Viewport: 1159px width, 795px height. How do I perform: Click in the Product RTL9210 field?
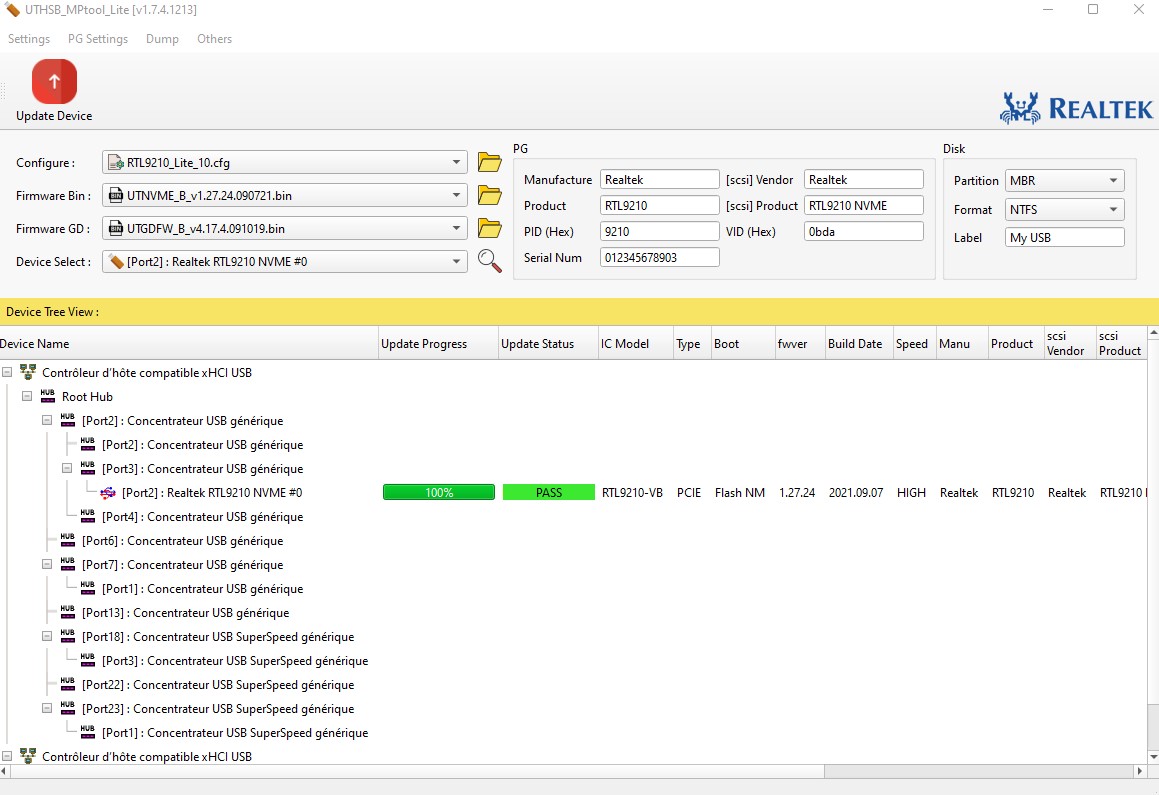click(x=659, y=205)
